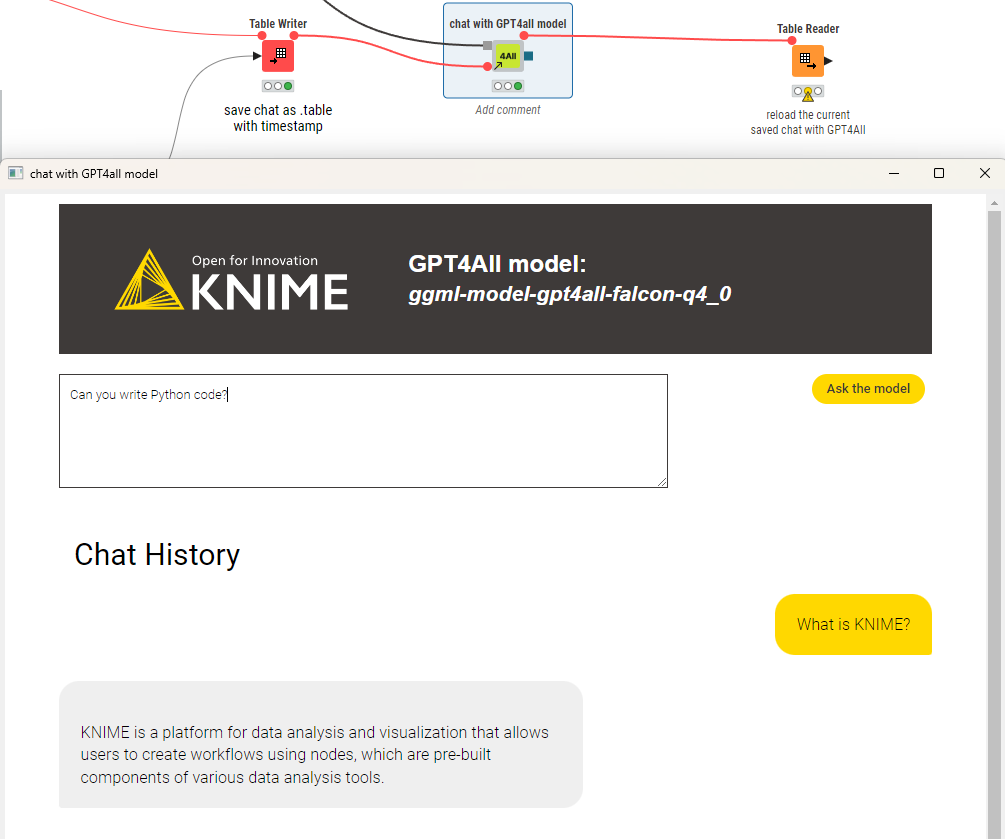Image resolution: width=1005 pixels, height=839 pixels.
Task: Click the Table Reader output port arrow
Action: click(x=826, y=58)
